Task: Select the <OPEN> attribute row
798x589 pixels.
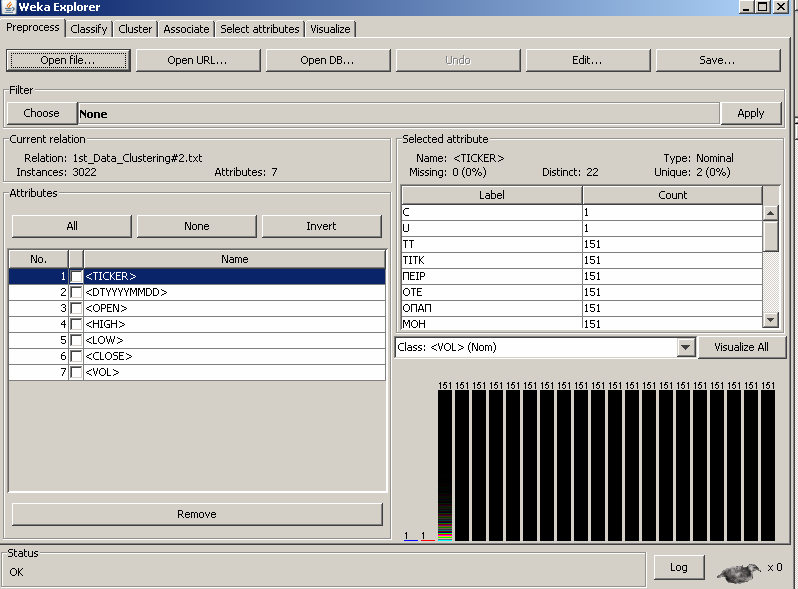Action: tap(197, 308)
